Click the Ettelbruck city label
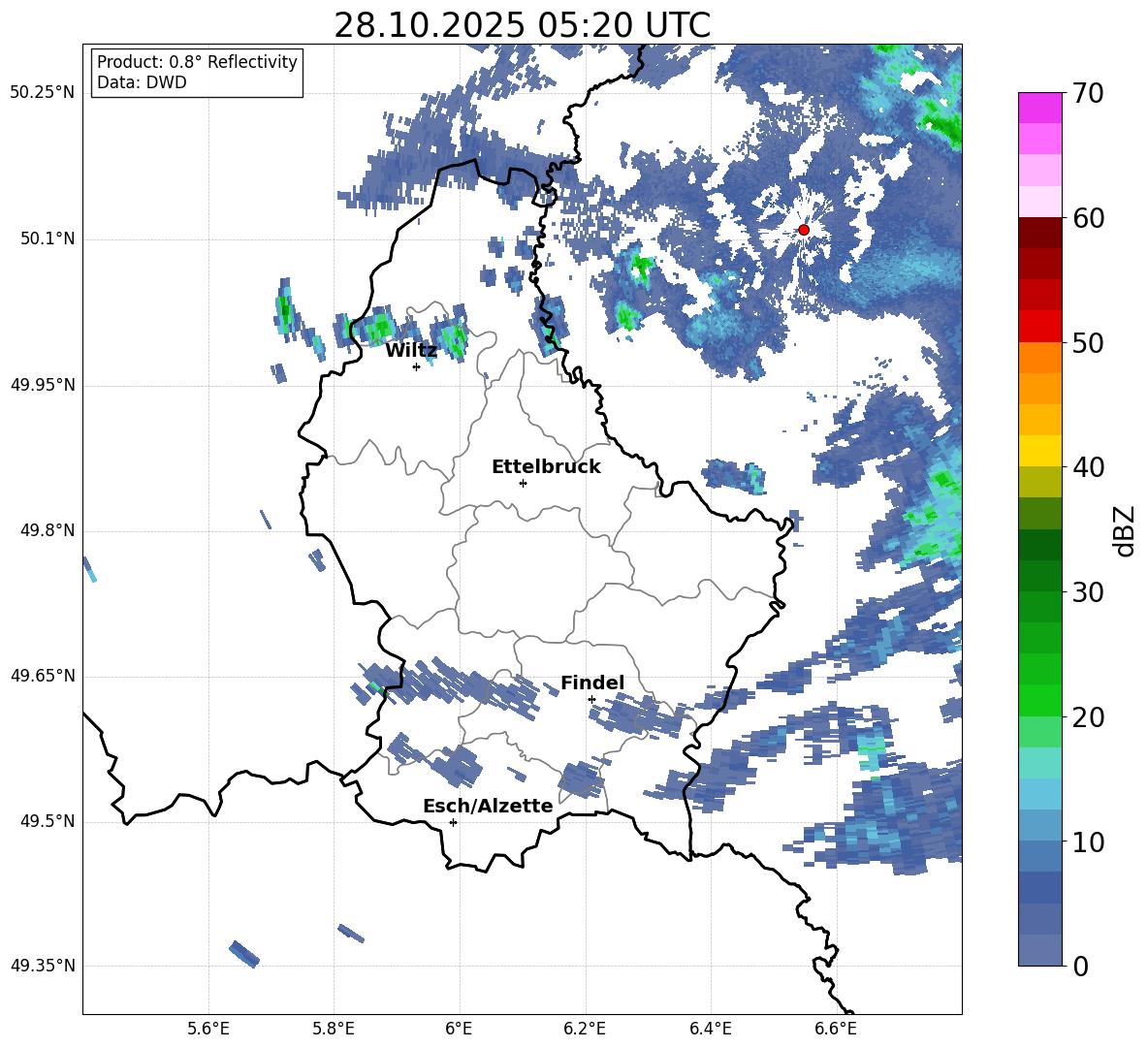1148x1048 pixels. [546, 467]
